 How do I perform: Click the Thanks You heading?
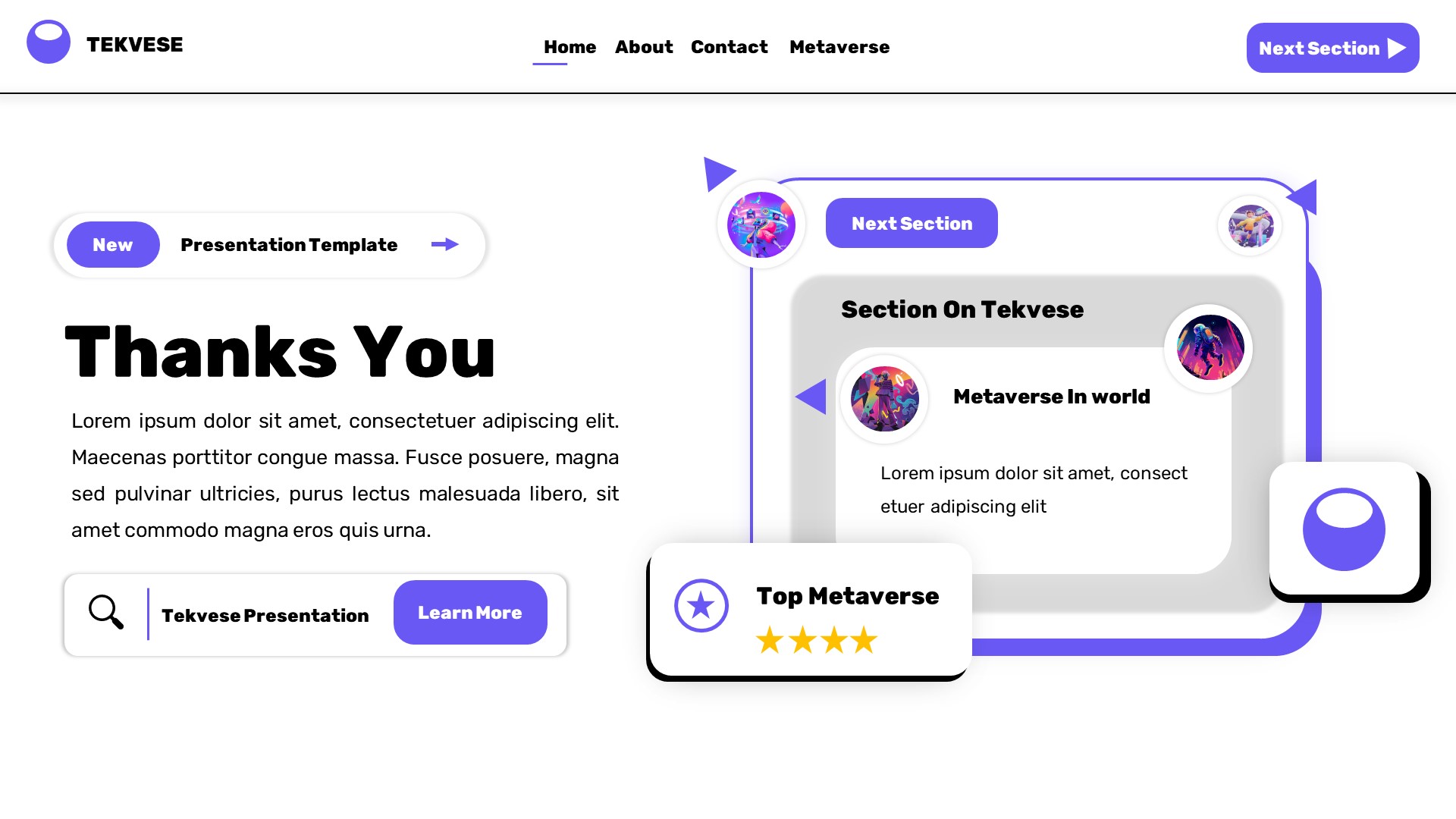280,352
